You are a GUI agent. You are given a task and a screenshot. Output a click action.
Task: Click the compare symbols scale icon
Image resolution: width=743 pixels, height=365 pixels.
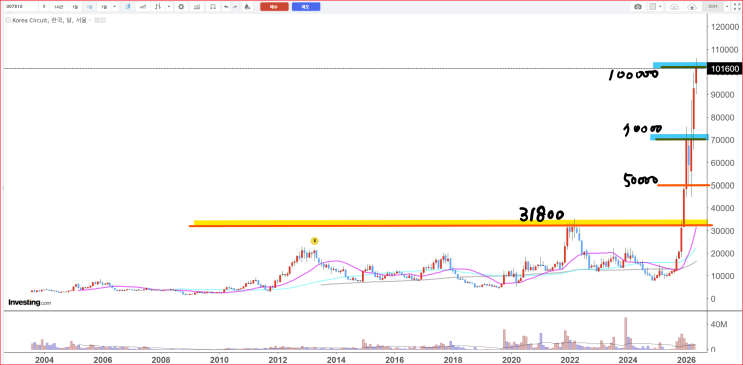click(x=213, y=7)
